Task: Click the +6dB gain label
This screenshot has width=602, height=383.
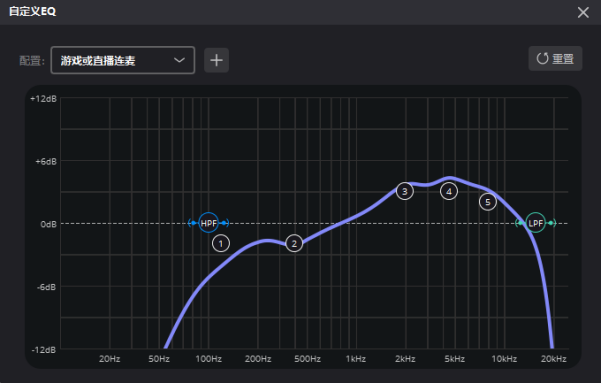Action: click(x=46, y=162)
